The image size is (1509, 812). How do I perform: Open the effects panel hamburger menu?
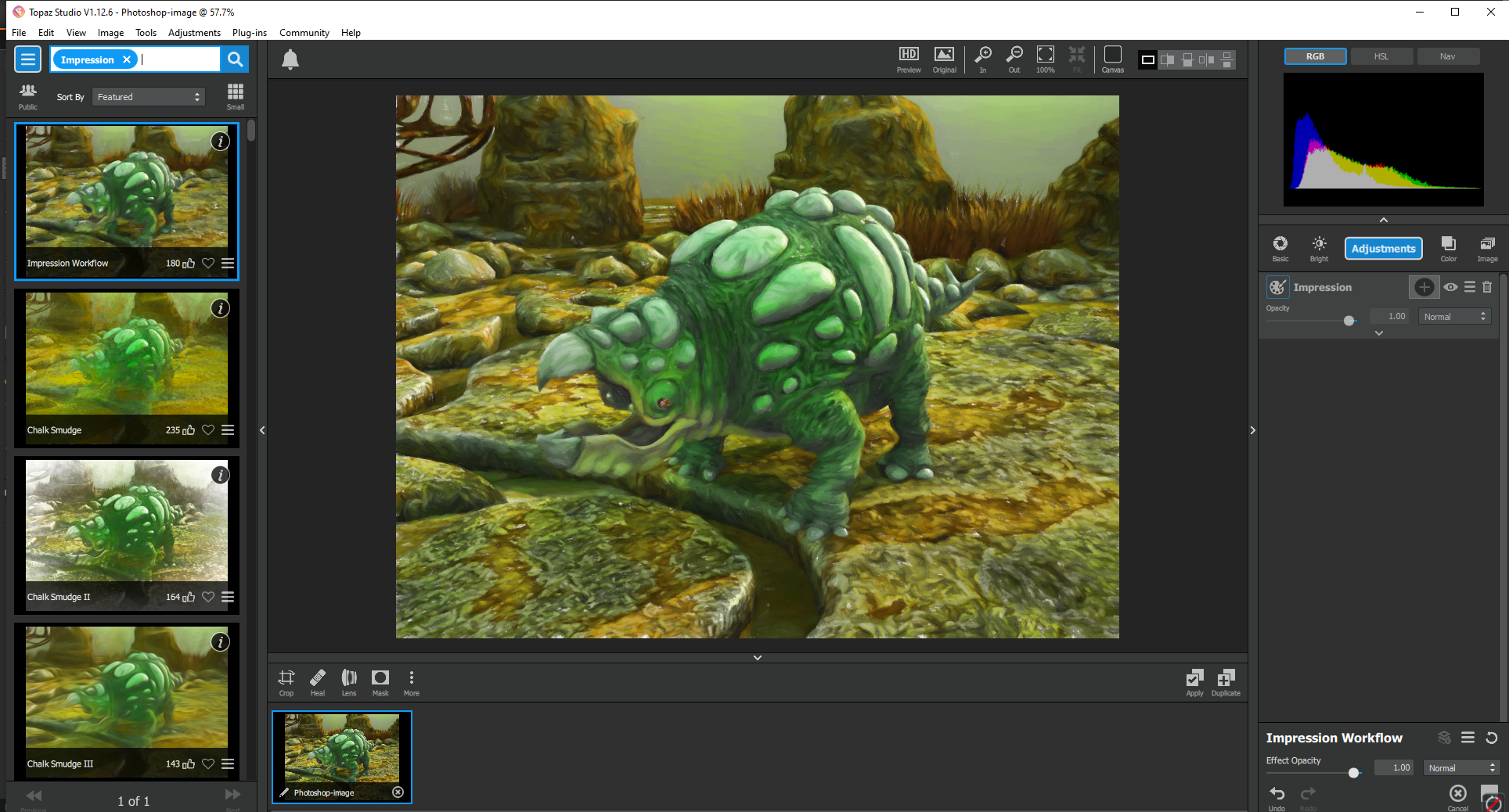point(28,59)
